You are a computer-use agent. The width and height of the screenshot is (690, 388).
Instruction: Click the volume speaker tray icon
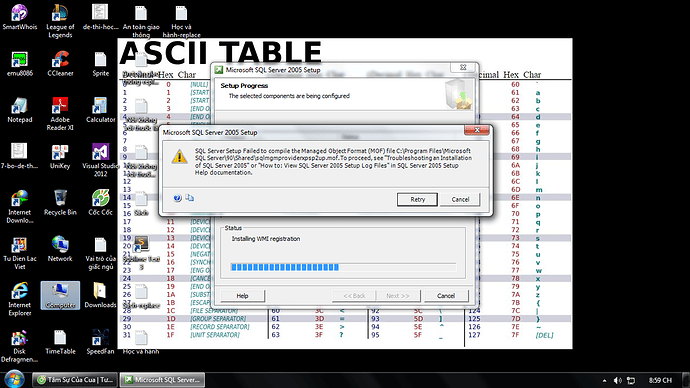(x=617, y=380)
